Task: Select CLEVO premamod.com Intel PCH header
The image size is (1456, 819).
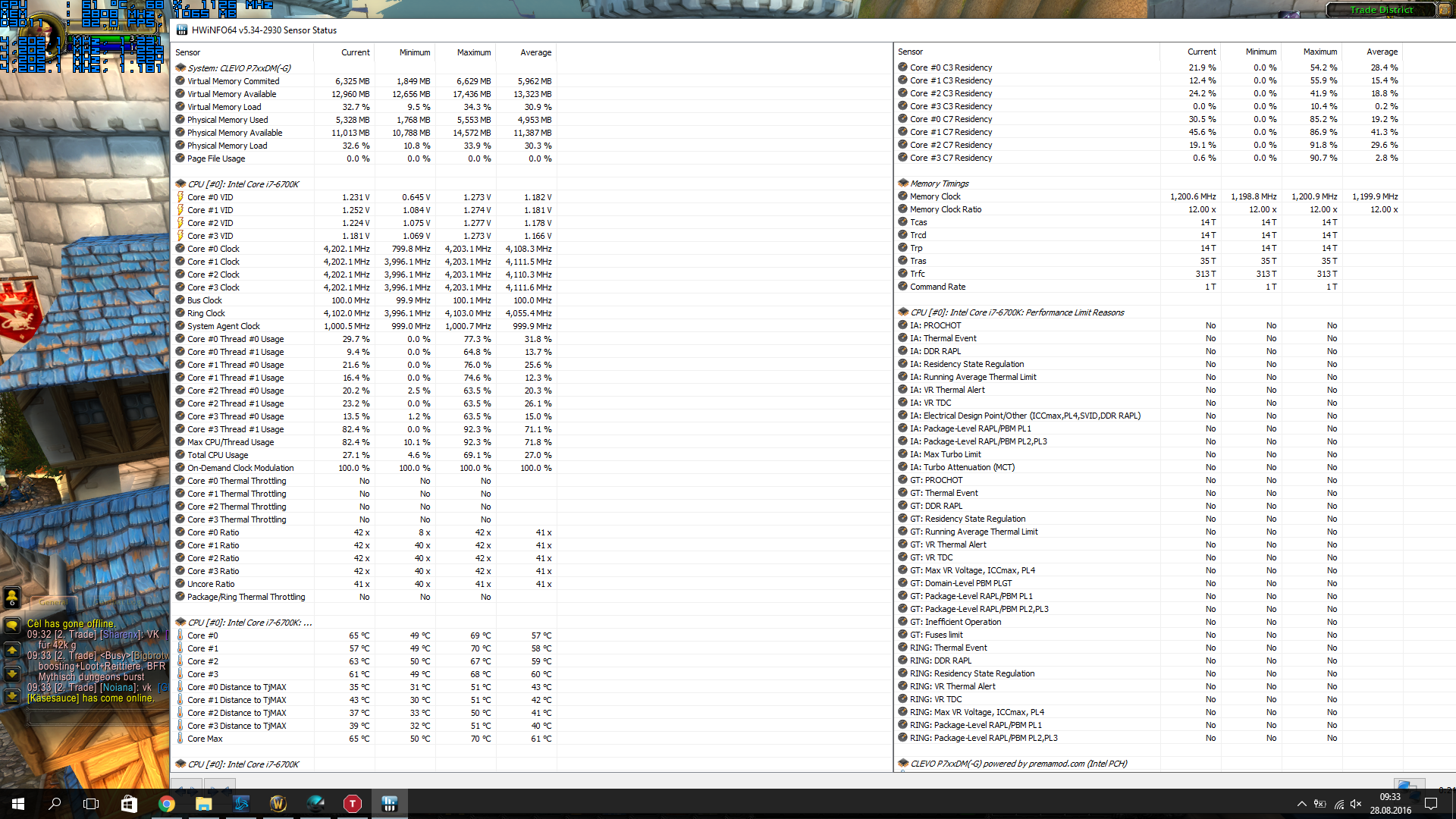Action: pos(1150,764)
